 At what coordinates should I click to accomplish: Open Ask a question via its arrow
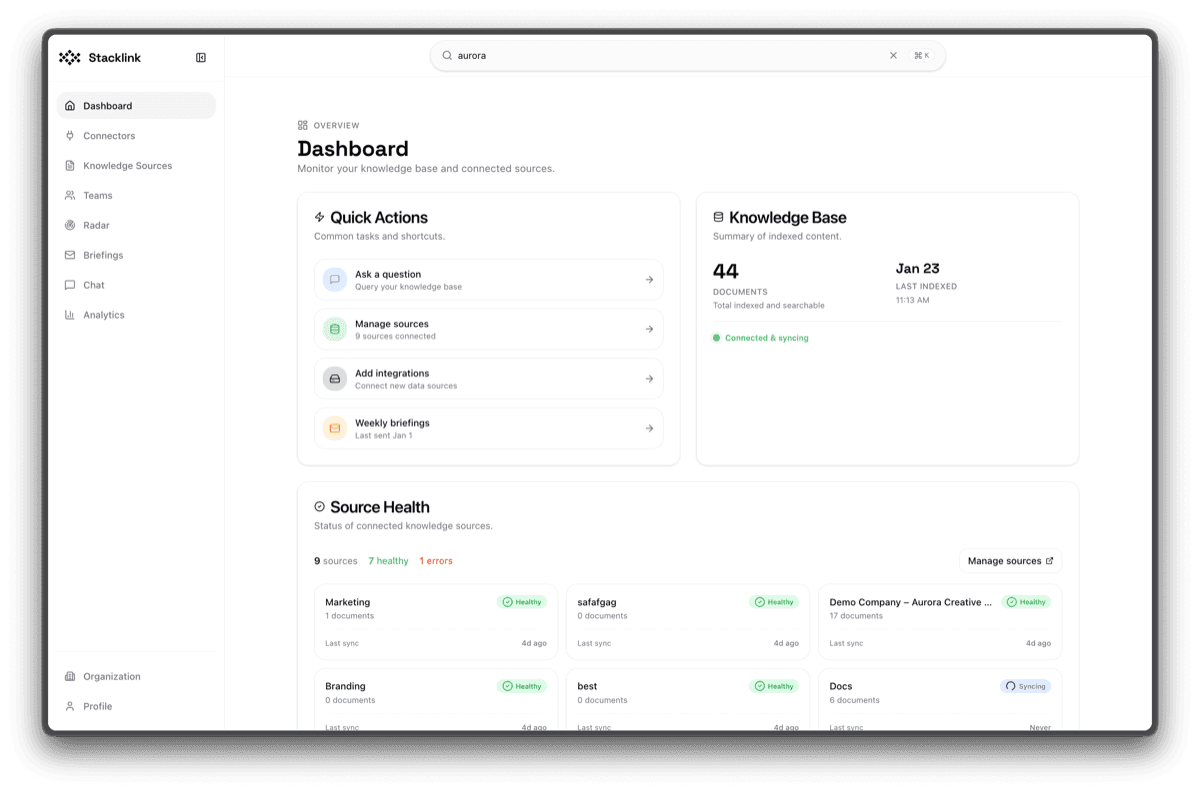[x=651, y=280]
